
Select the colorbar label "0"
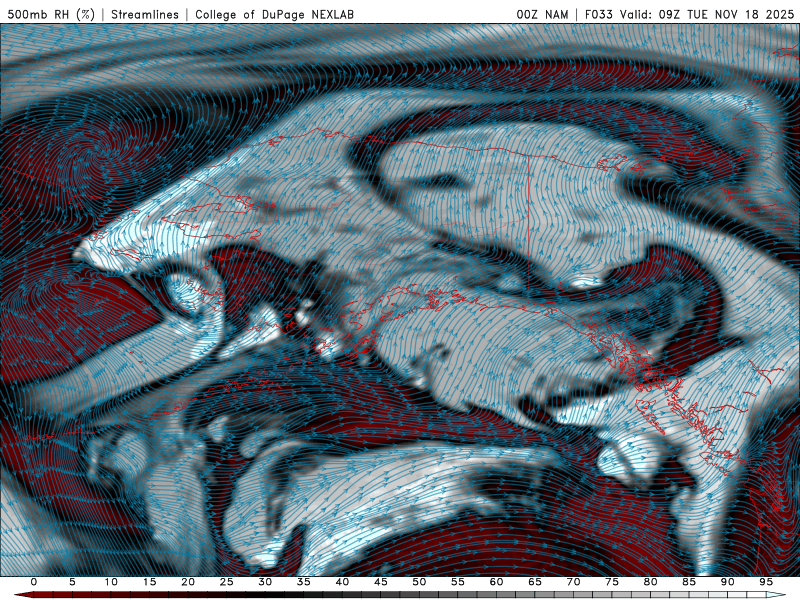(x=34, y=582)
